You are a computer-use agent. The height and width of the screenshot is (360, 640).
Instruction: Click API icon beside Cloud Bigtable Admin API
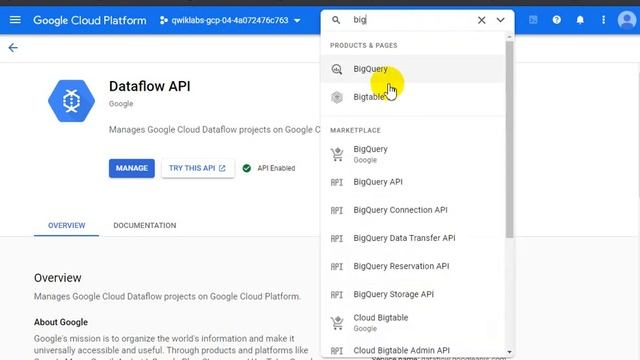tap(337, 351)
